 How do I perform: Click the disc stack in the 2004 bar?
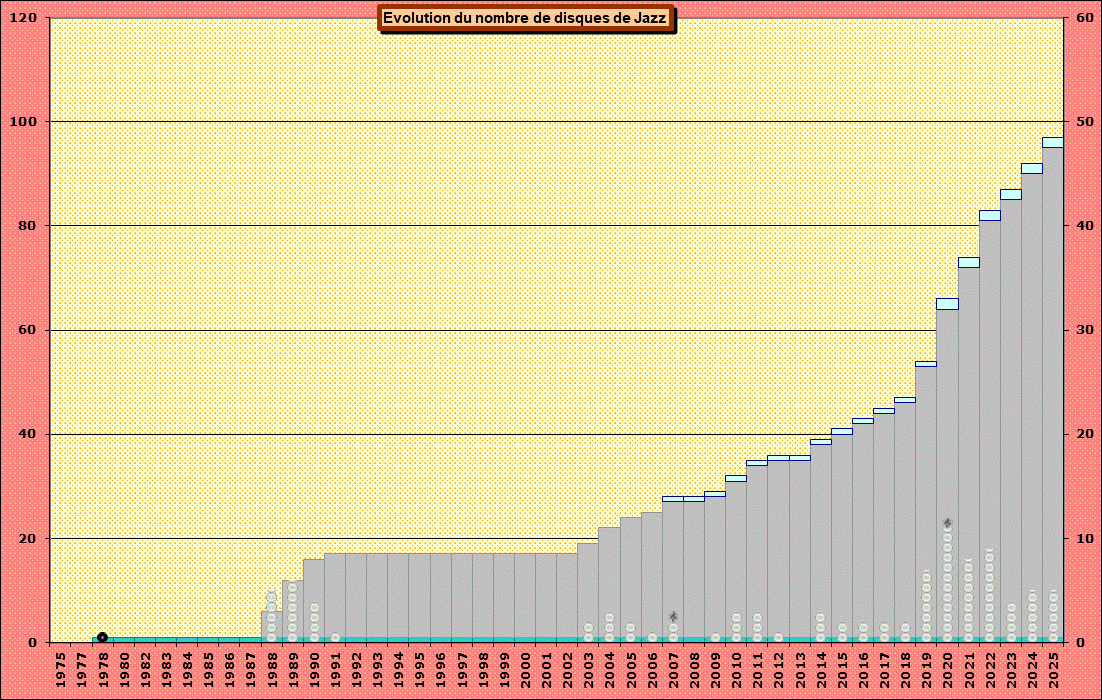click(x=609, y=627)
